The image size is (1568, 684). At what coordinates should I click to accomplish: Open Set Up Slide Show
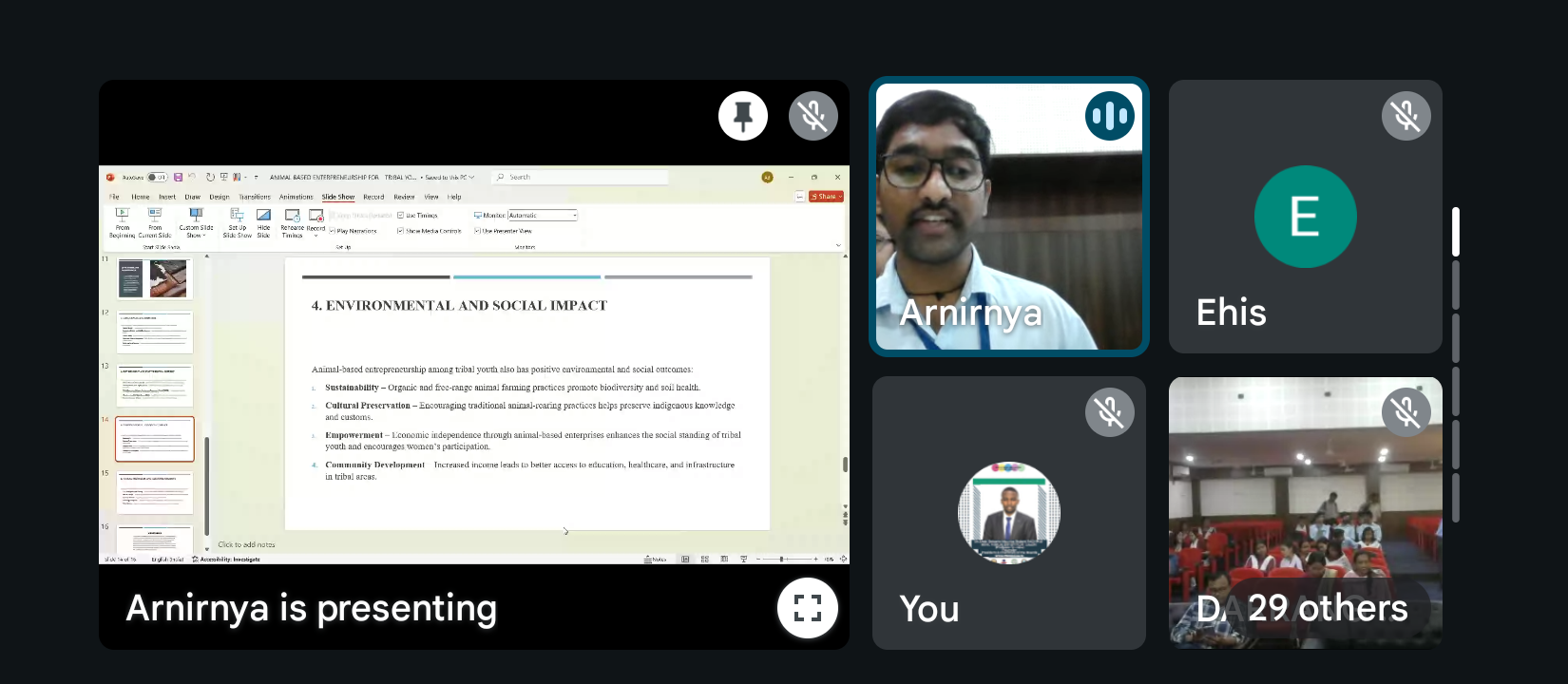tap(238, 223)
